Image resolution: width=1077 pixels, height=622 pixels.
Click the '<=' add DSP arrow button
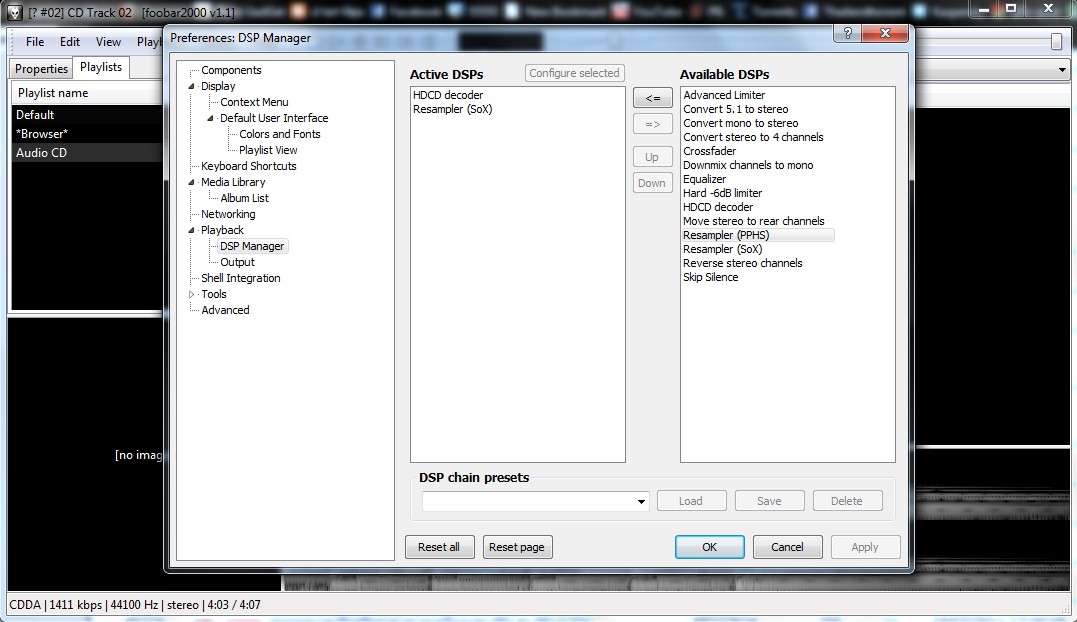653,98
